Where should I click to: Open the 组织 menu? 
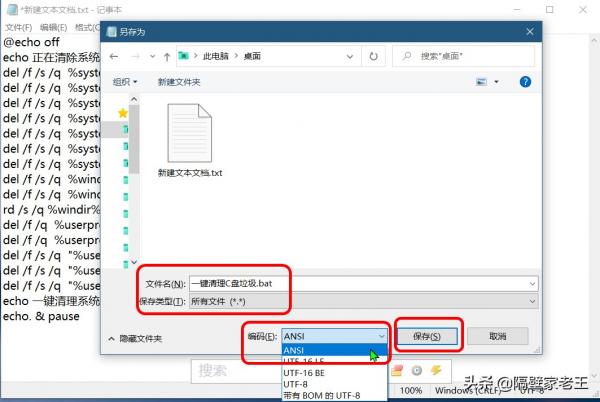(x=125, y=82)
